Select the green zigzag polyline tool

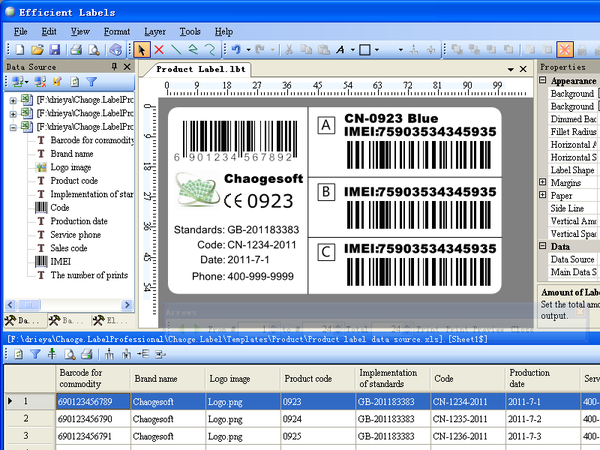click(x=193, y=50)
